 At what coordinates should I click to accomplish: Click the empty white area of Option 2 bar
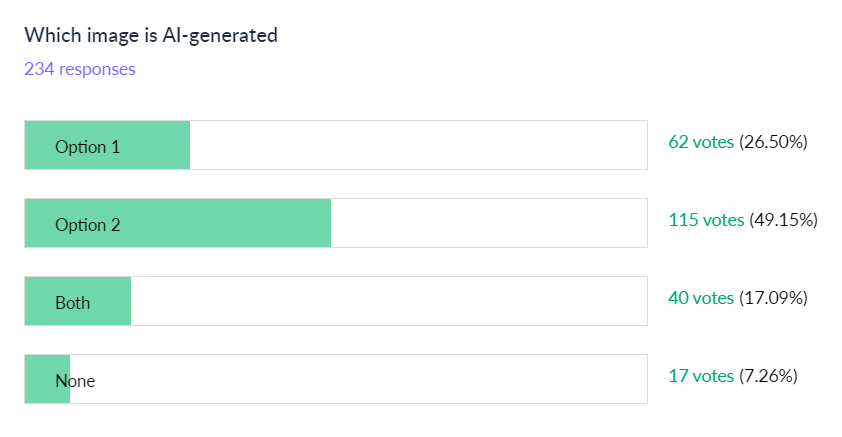tap(488, 224)
